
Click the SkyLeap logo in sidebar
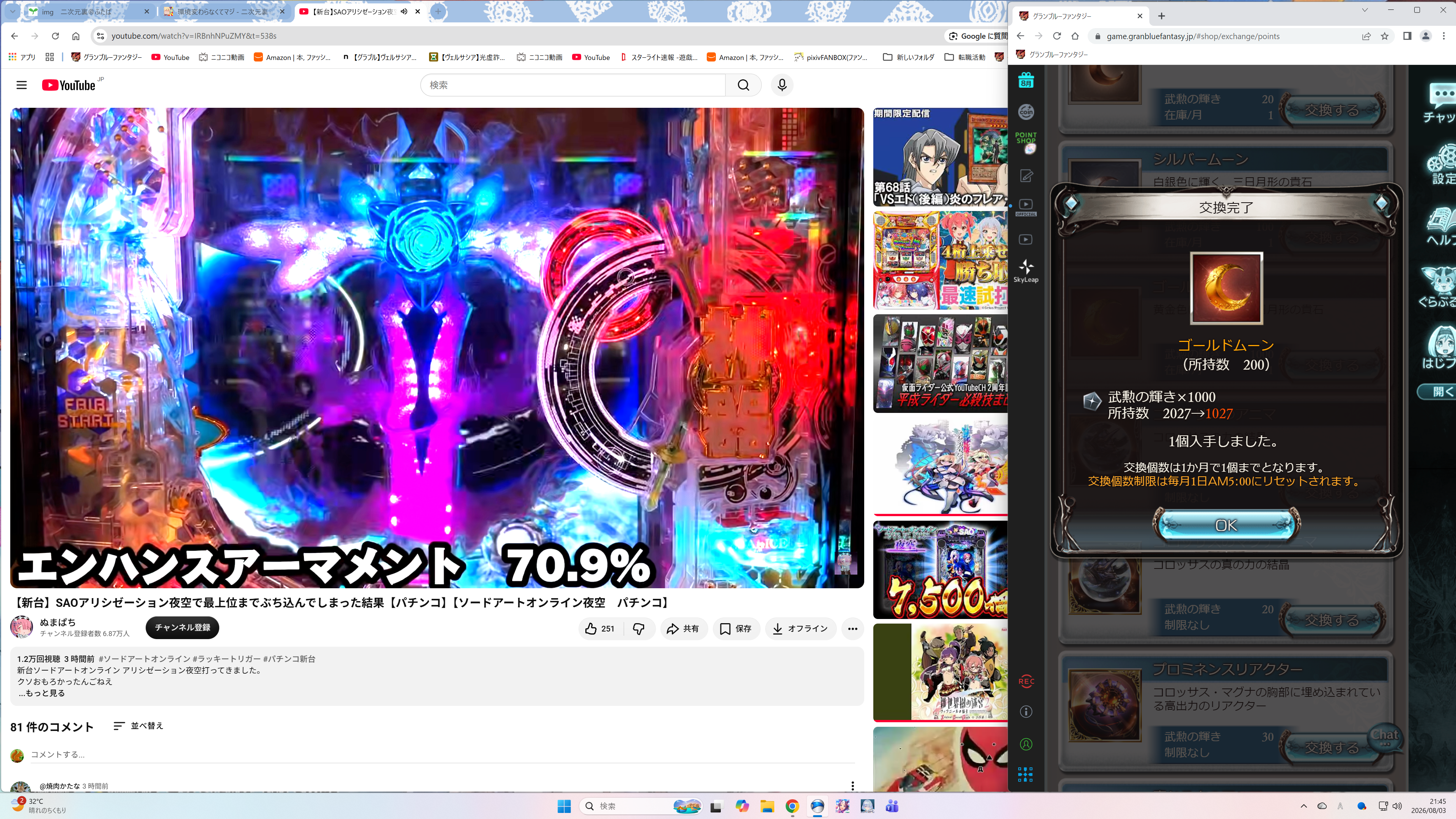coord(1026,271)
